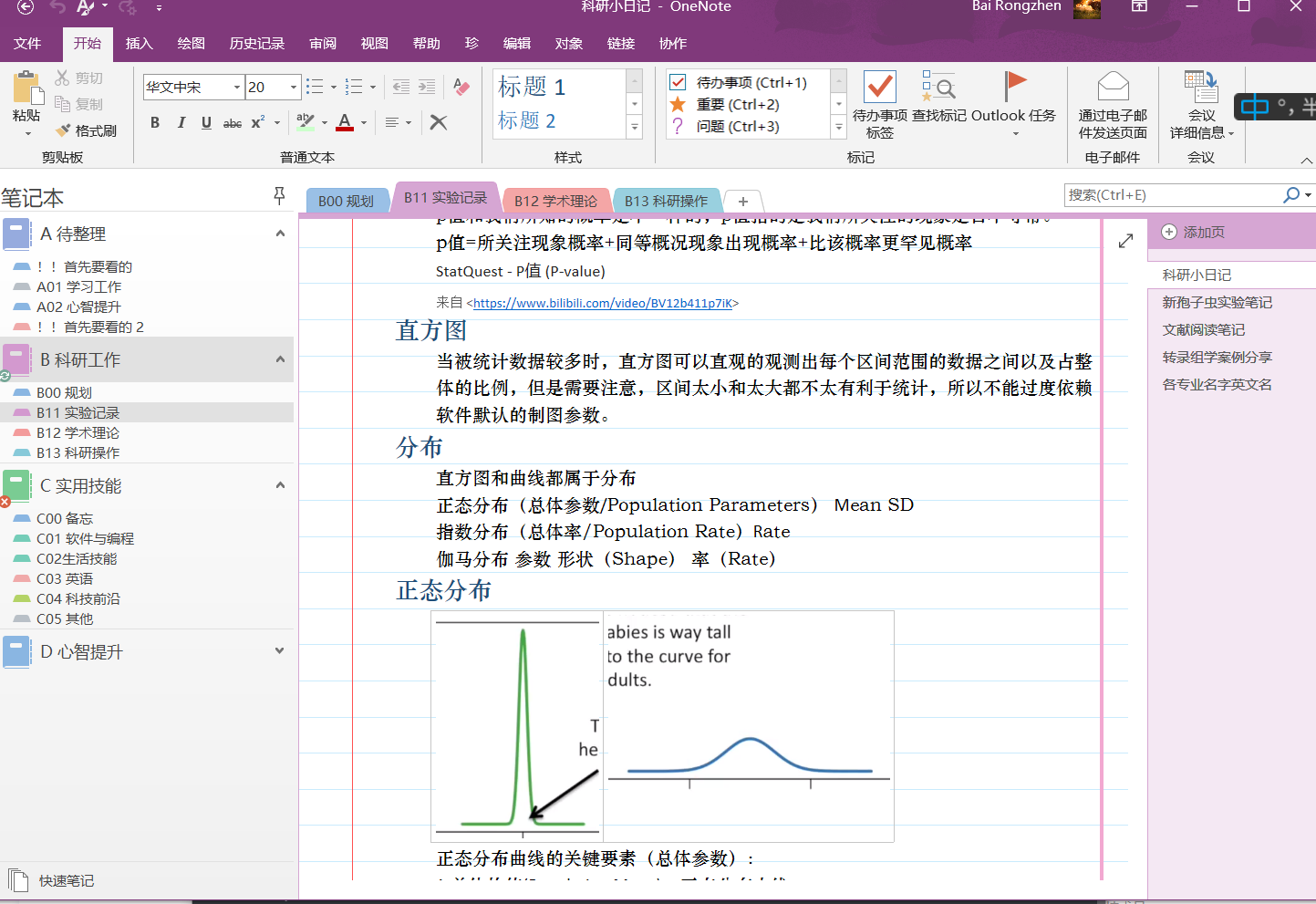Open 会议详细信息 (Meeting Details)

1202,105
